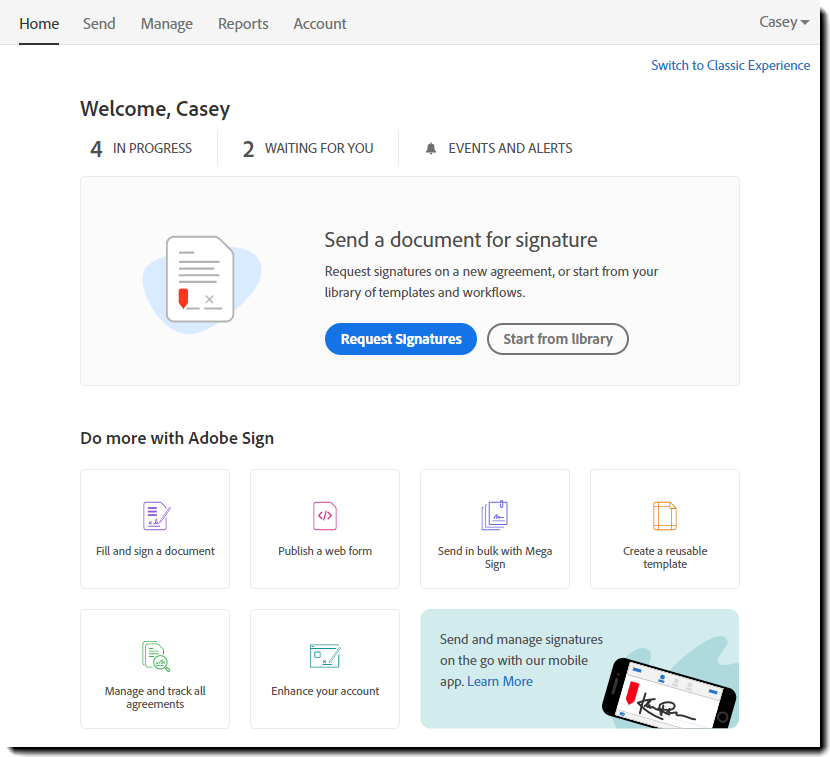Switch to the Reports tab

243,24
